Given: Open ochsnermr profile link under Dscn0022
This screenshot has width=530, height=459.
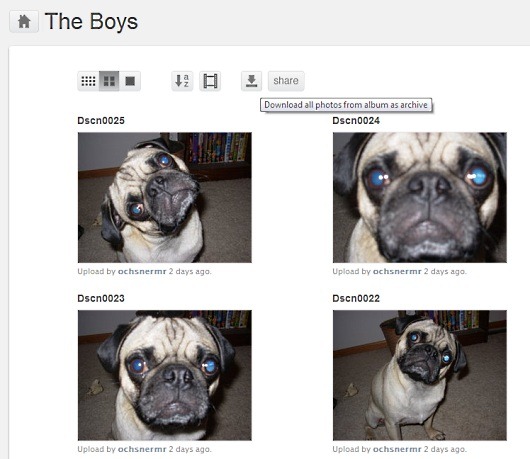Looking at the screenshot, I should click(x=397, y=449).
